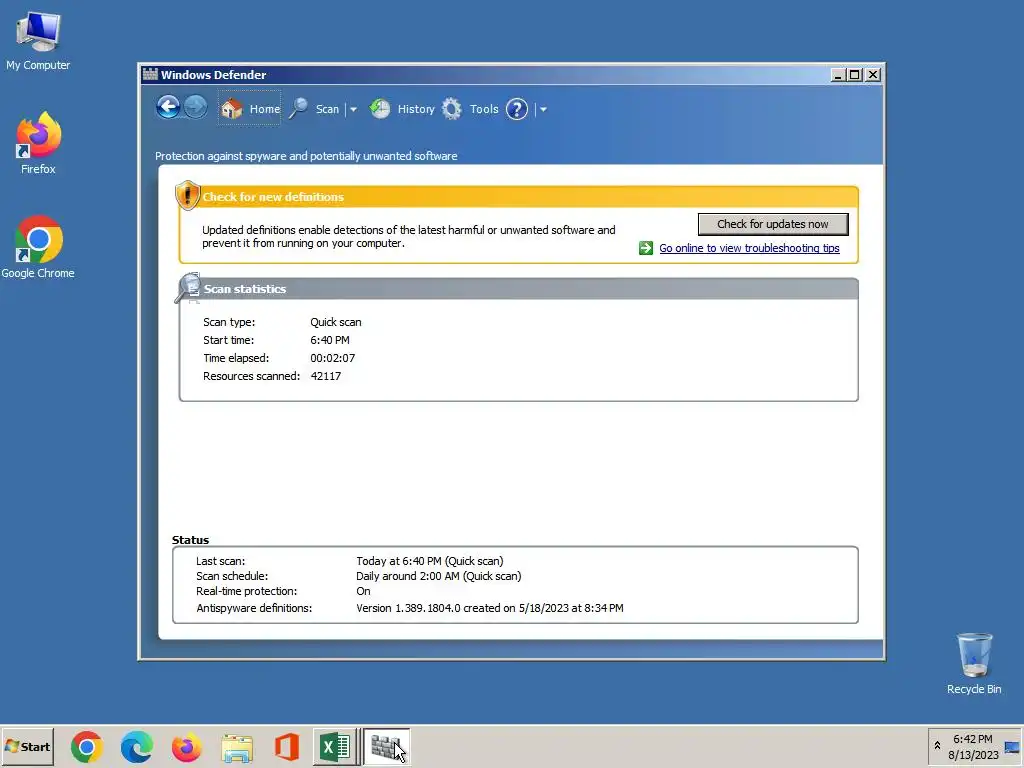Click the system tray monitor icon
Screen dimensions: 1024x768
[x=1012, y=747]
